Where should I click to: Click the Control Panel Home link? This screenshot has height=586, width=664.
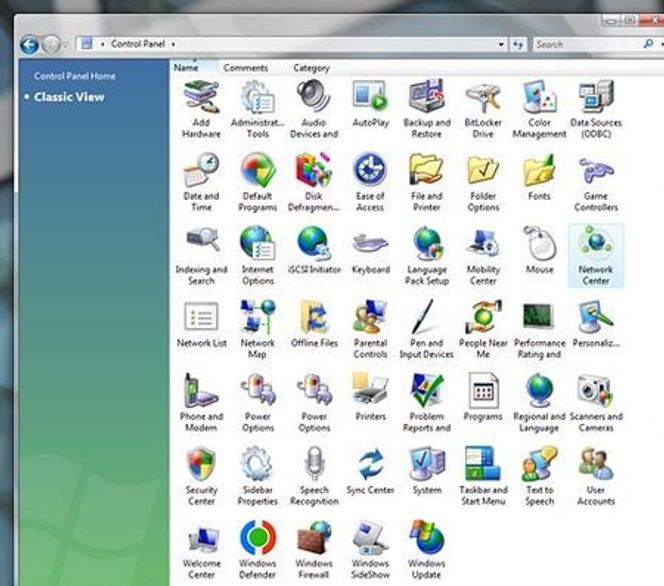[x=75, y=76]
